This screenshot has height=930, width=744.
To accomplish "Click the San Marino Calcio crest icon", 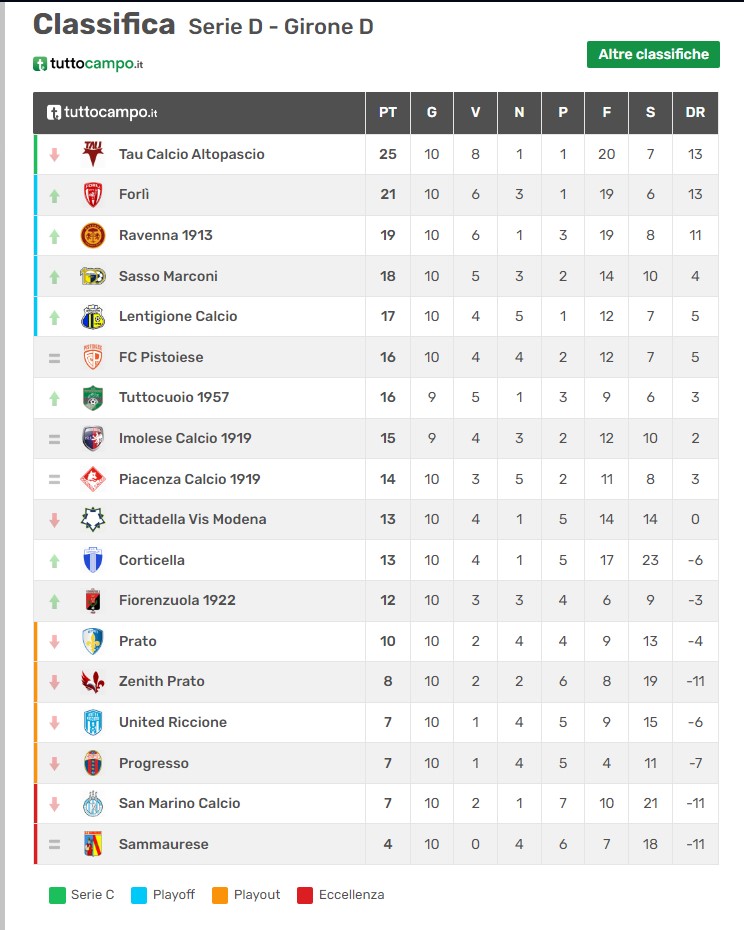I will pyautogui.click(x=93, y=804).
